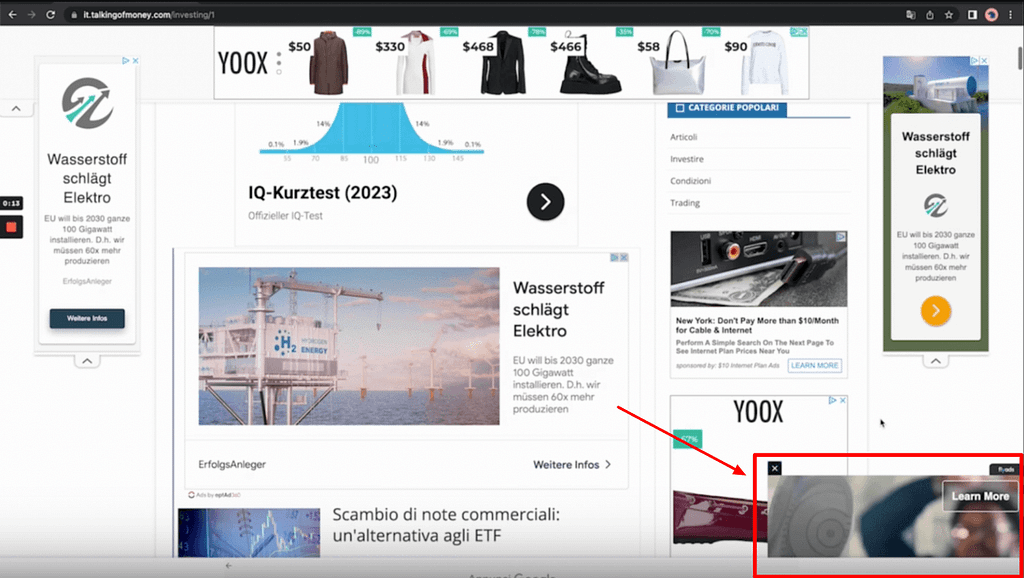Open the Scambio di note commerciali article
This screenshot has width=1024, height=578.
click(445, 525)
